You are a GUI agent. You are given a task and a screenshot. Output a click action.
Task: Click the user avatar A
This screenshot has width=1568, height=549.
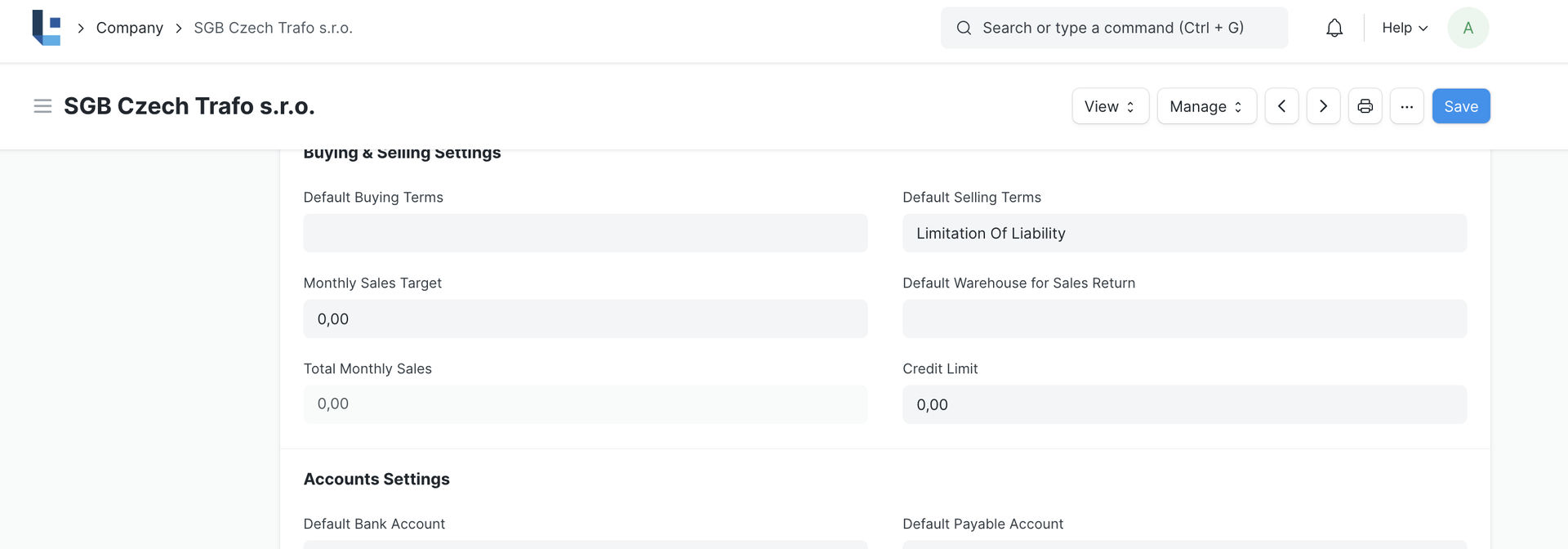pyautogui.click(x=1468, y=28)
